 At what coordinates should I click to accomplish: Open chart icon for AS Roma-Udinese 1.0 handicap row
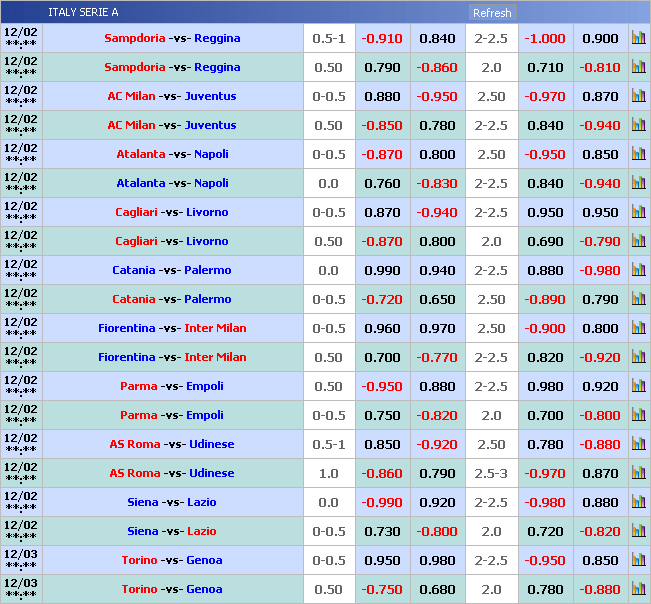click(638, 473)
